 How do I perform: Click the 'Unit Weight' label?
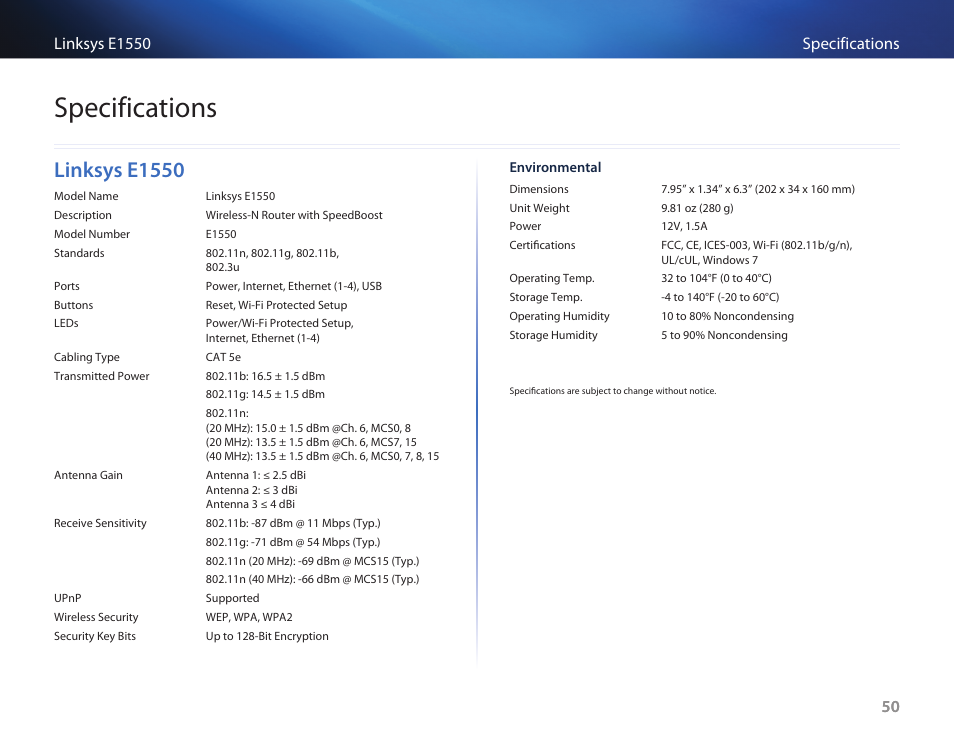click(539, 208)
